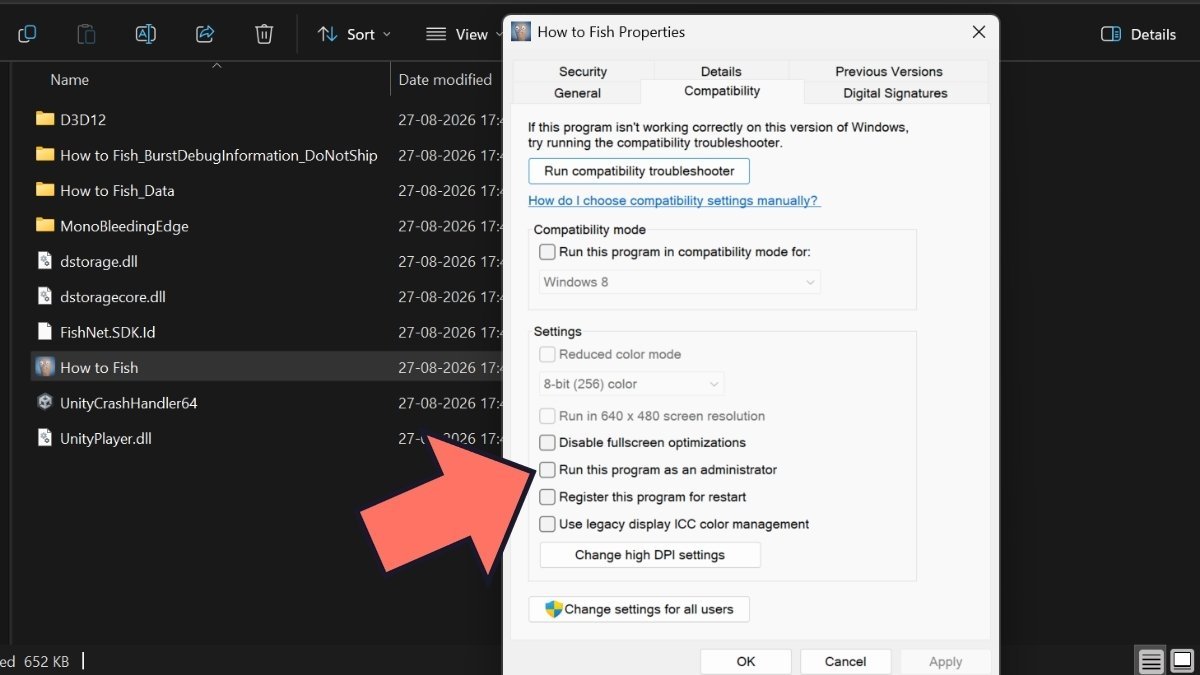Open the View dropdown in Explorer
This screenshot has width=1200, height=675.
464,34
